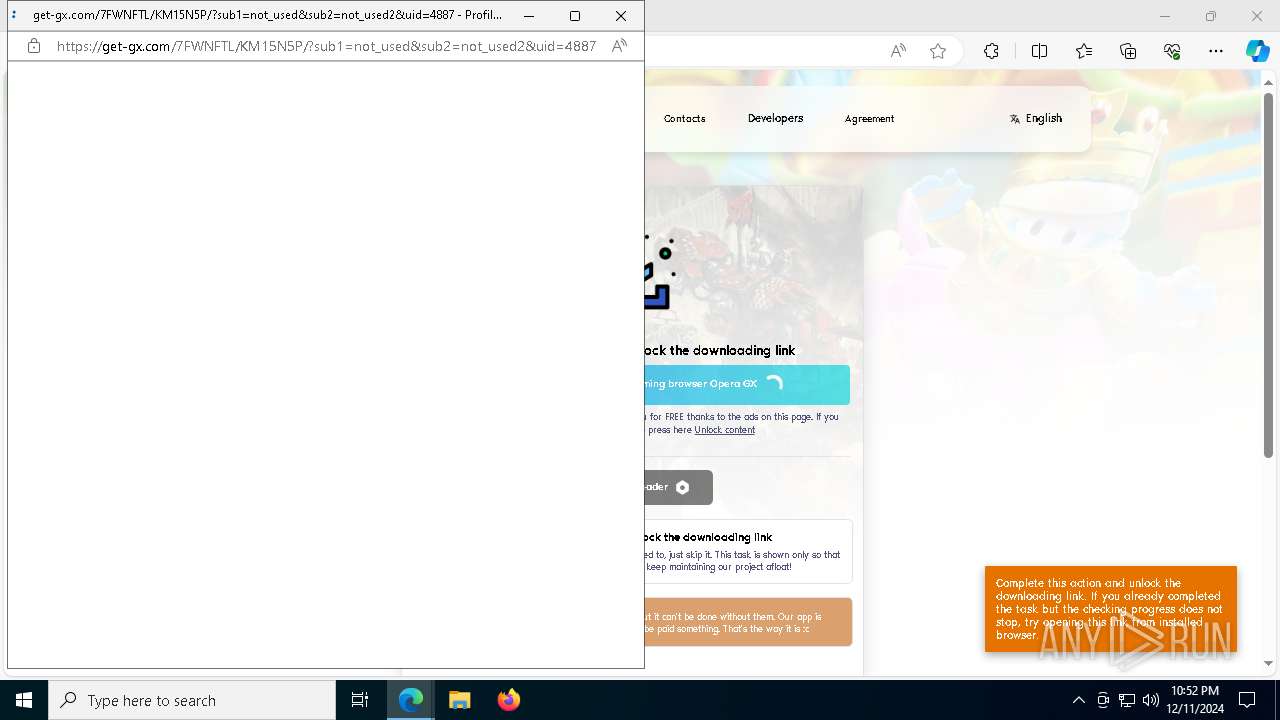Open the Windows Start menu
The width and height of the screenshot is (1280, 720).
24,700
